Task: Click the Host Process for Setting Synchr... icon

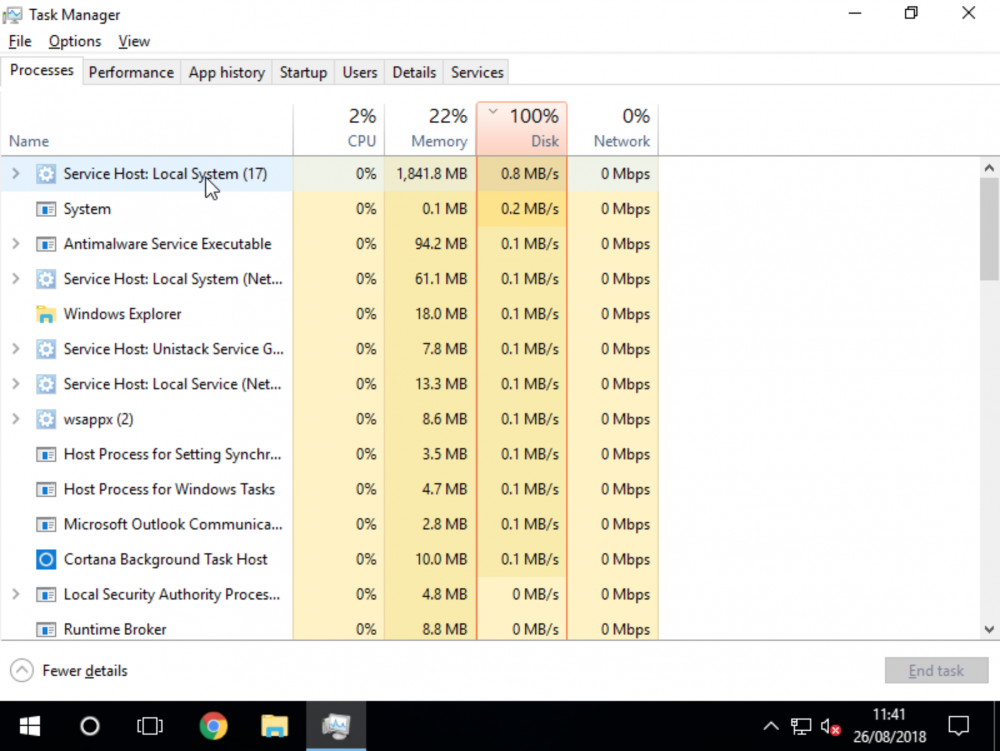Action: pyautogui.click(x=46, y=455)
